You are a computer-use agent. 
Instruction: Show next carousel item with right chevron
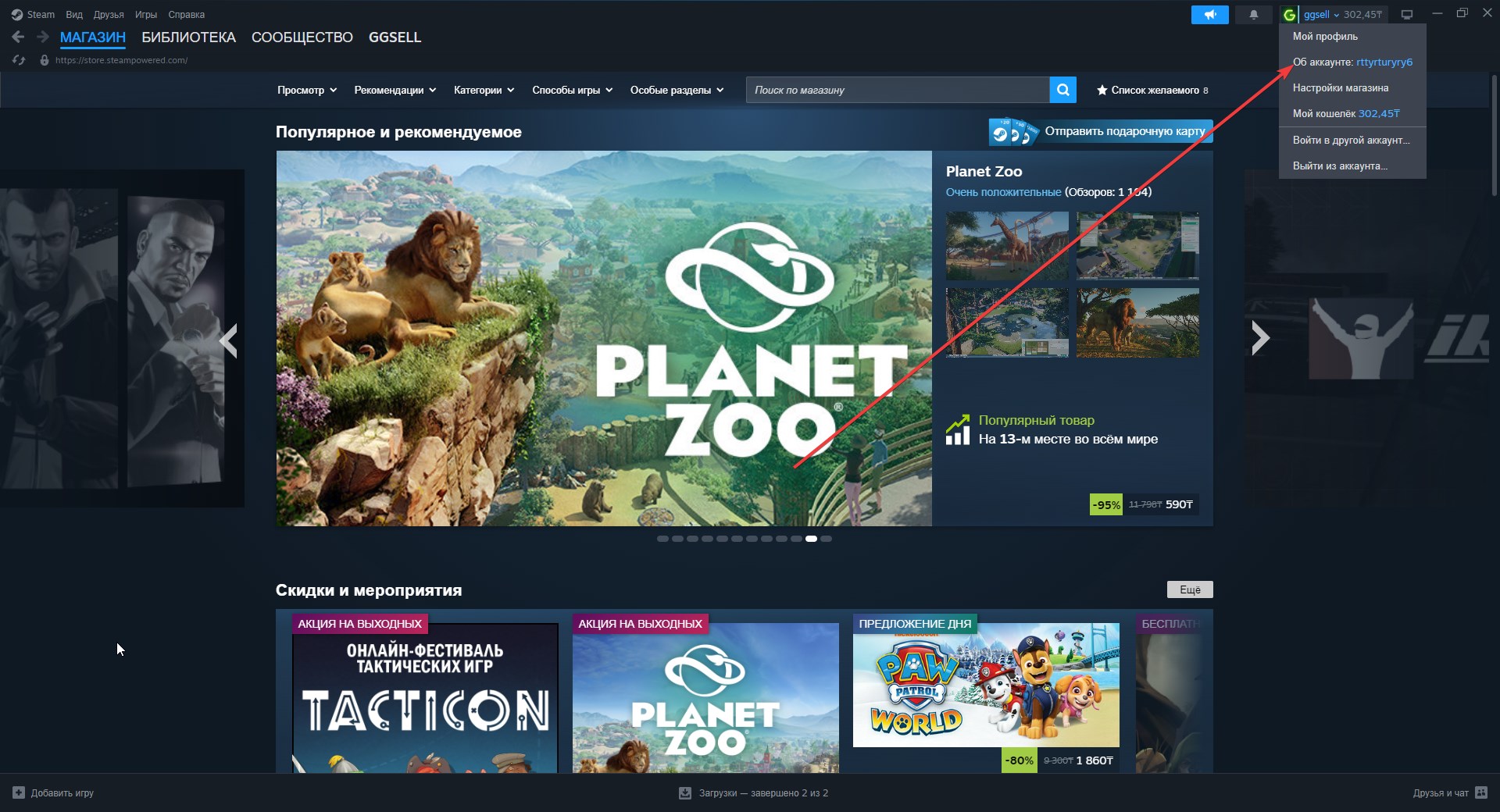(1260, 338)
